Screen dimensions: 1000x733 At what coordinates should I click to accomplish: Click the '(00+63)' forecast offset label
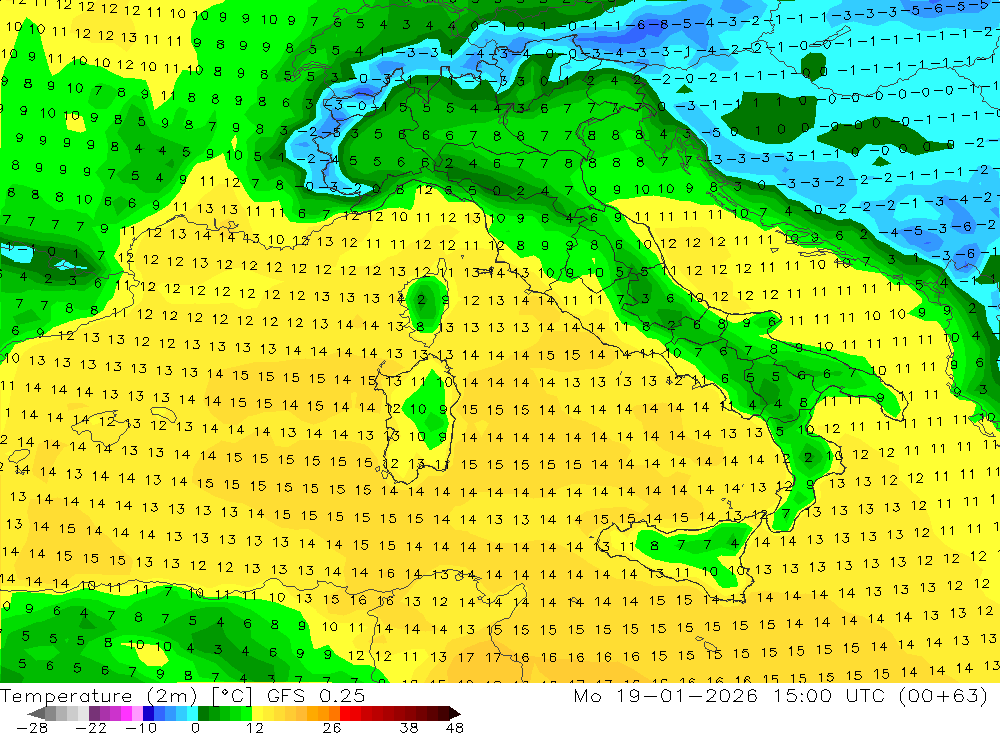tap(944, 696)
